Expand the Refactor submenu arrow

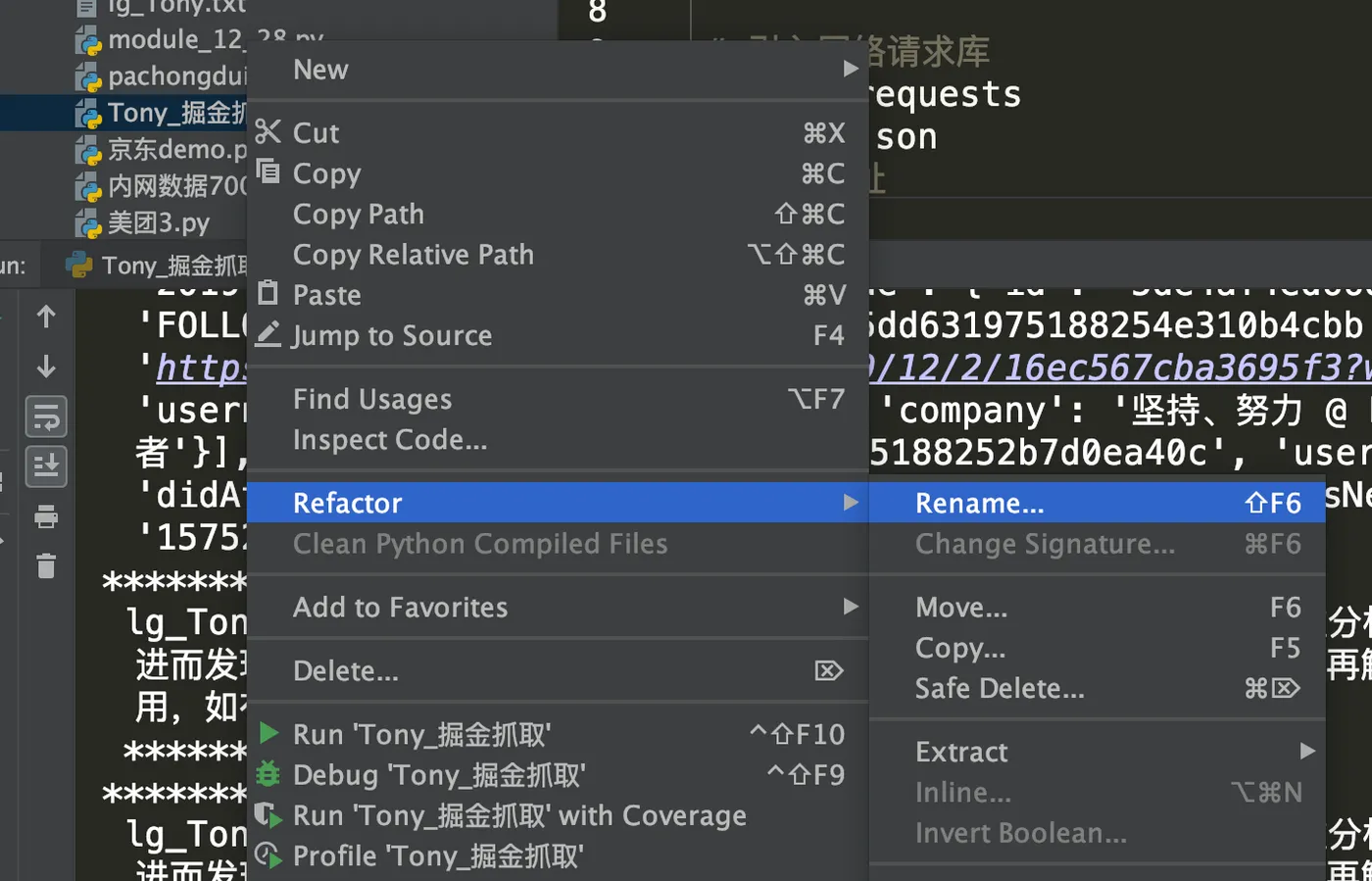851,502
